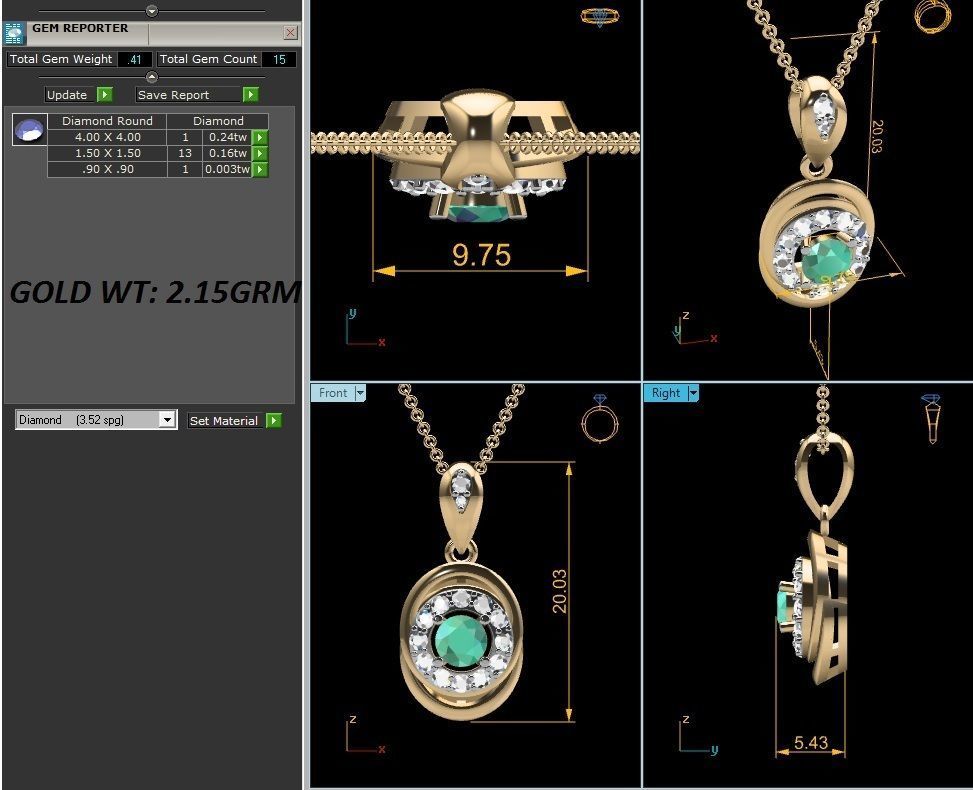Select the round diamond gem thumbnail
Viewport: 973px width, 790px height.
29,130
